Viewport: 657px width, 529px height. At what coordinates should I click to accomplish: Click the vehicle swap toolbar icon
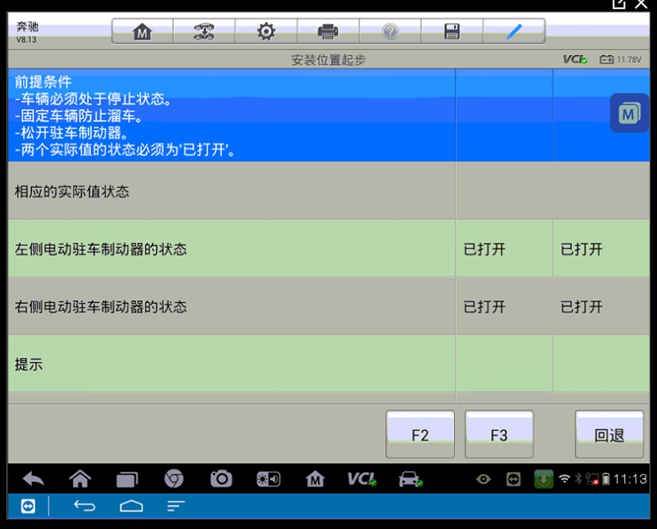[204, 31]
